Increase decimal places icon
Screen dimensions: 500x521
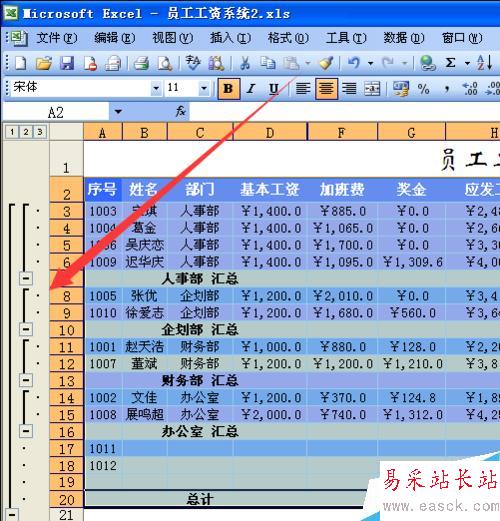tap(470, 89)
